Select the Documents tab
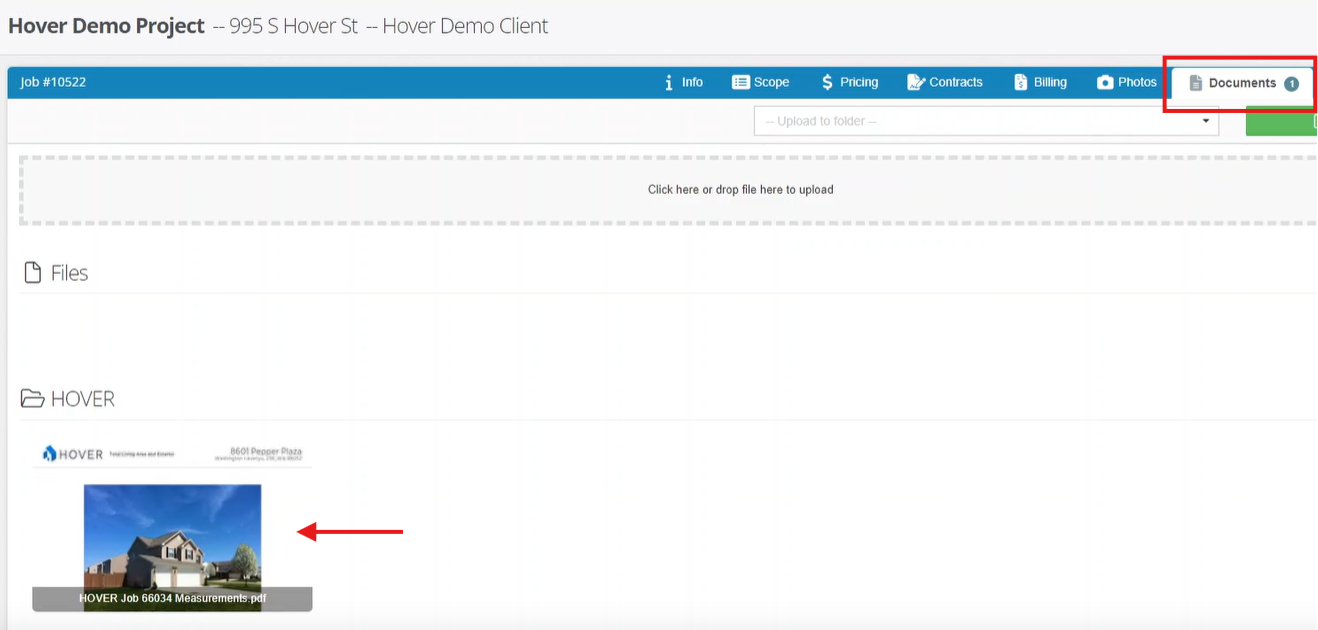Image resolution: width=1318 pixels, height=630 pixels. [x=1243, y=83]
